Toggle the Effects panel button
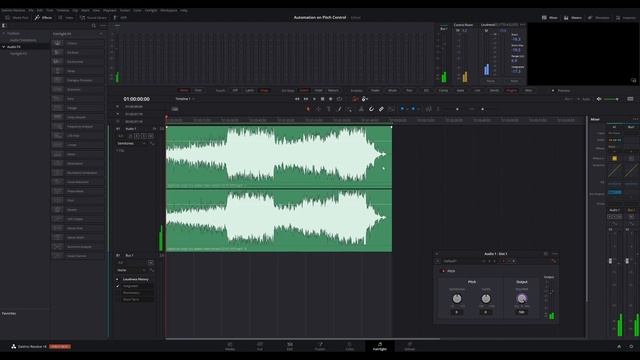Viewport: 640px width, 360px height. tap(43, 18)
